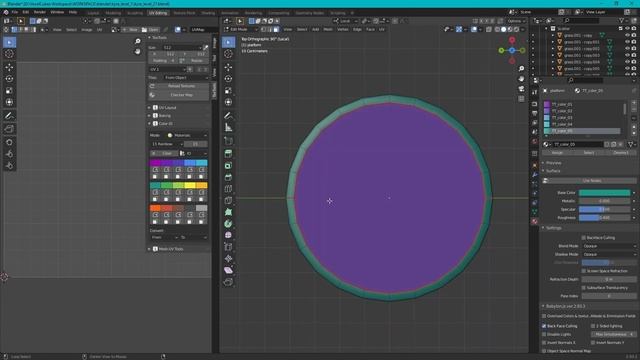Click the Reload Textures button
Screen dimensions: 640x360
click(179, 86)
